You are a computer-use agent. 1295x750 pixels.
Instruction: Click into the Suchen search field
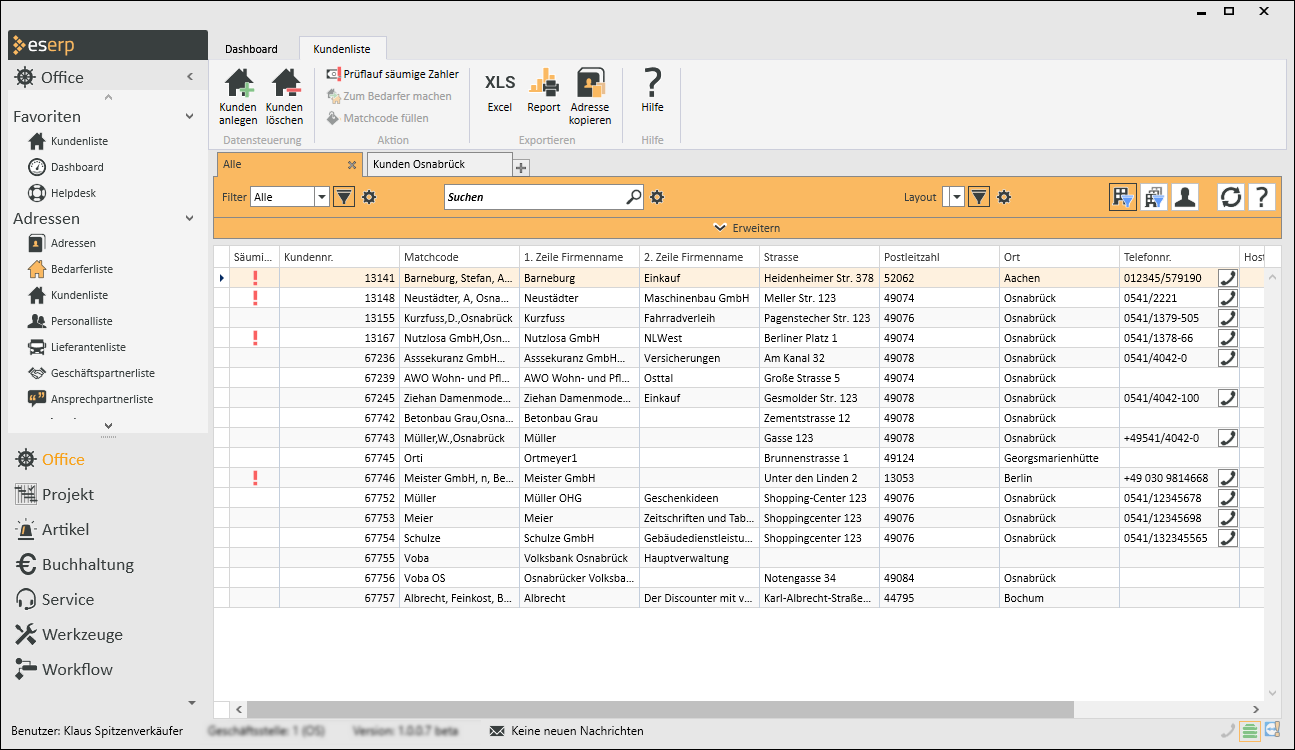[533, 197]
